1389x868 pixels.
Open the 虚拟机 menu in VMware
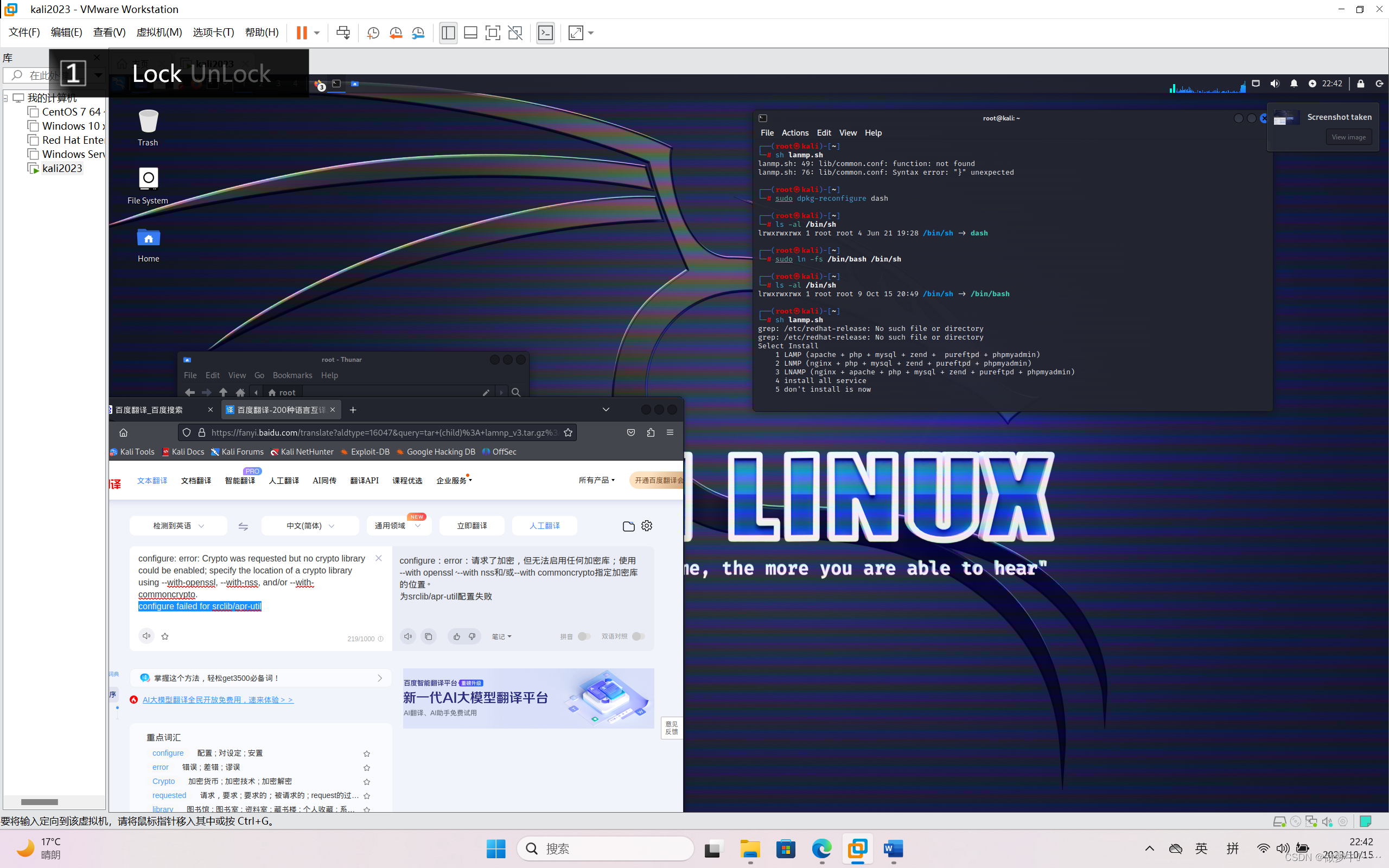pos(160,33)
